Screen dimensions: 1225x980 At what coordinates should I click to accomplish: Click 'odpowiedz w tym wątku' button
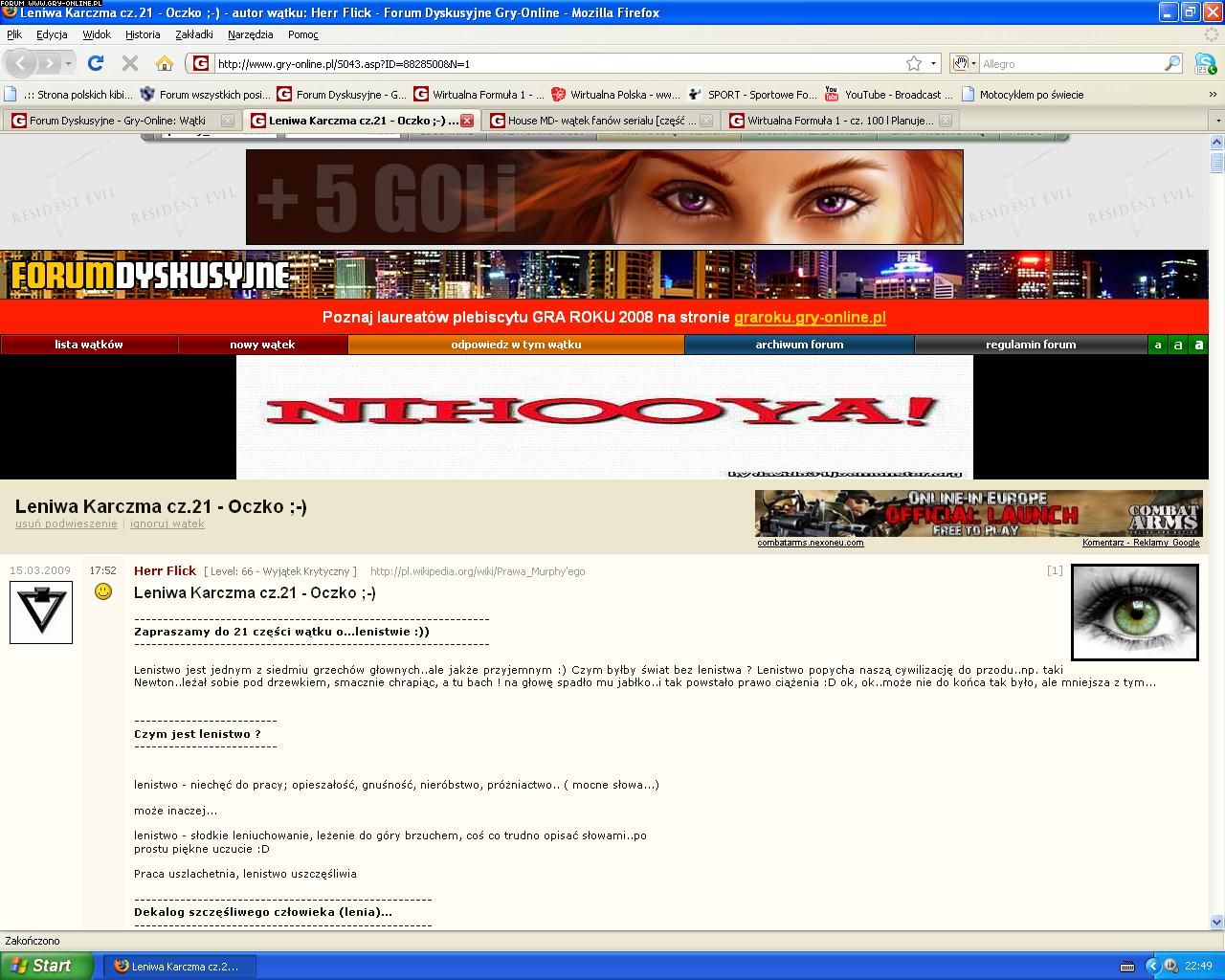[x=516, y=345]
